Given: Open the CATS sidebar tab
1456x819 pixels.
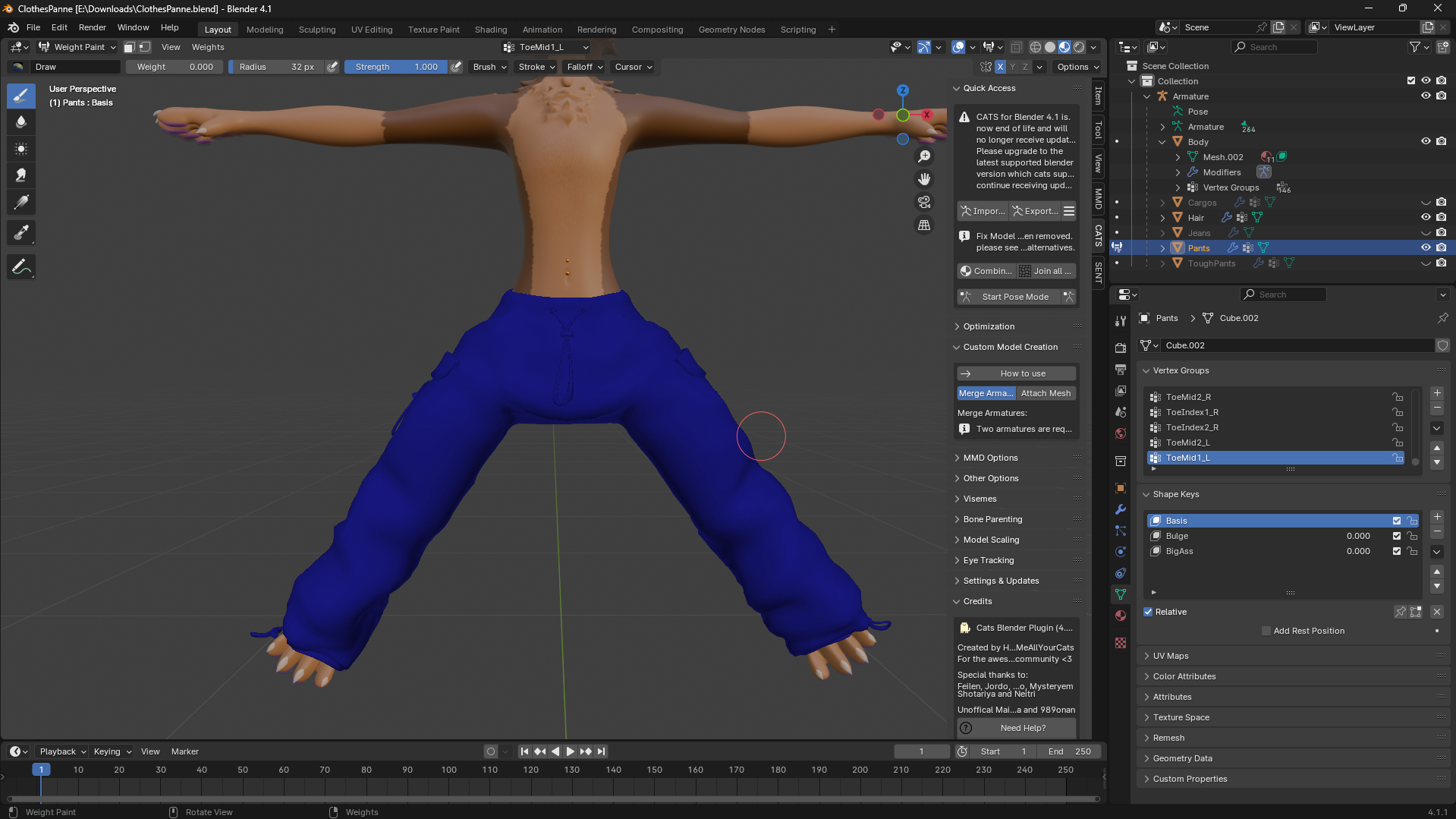Looking at the screenshot, I should click(1098, 235).
